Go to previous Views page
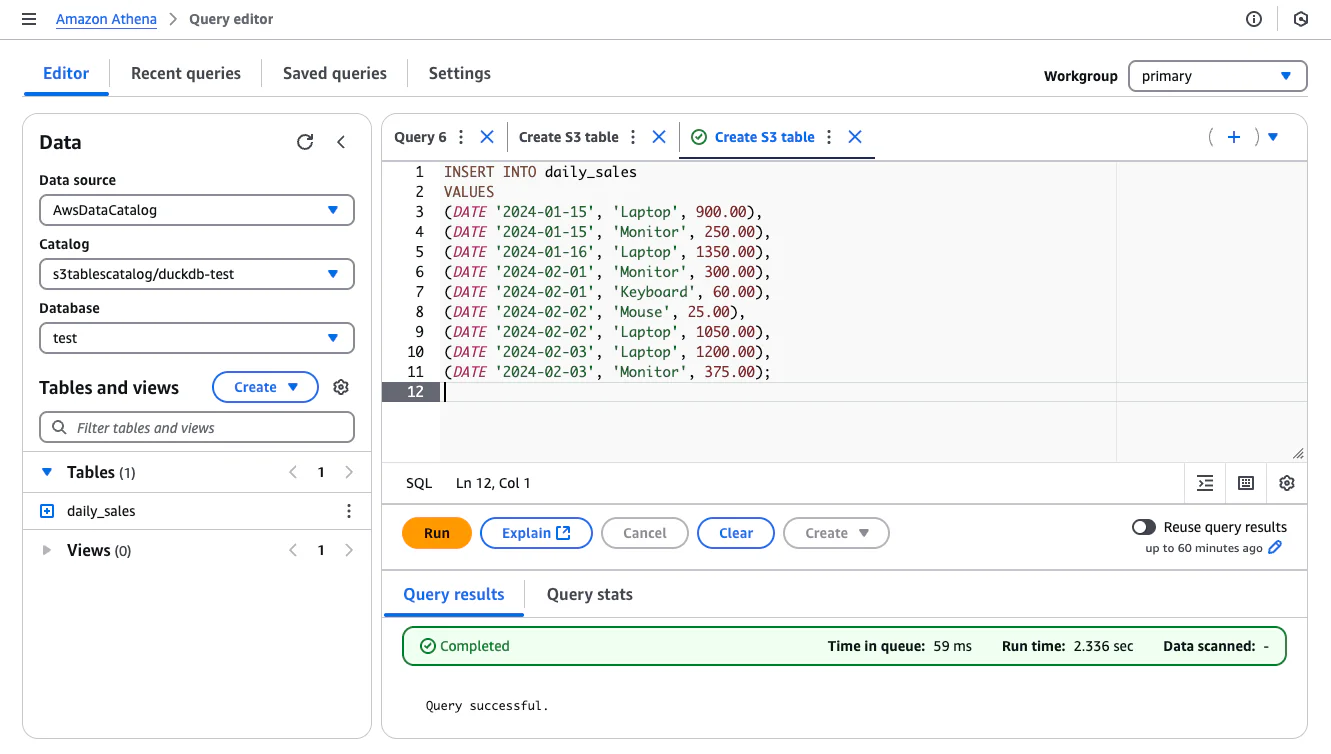The image size is (1331, 754). tap(293, 550)
